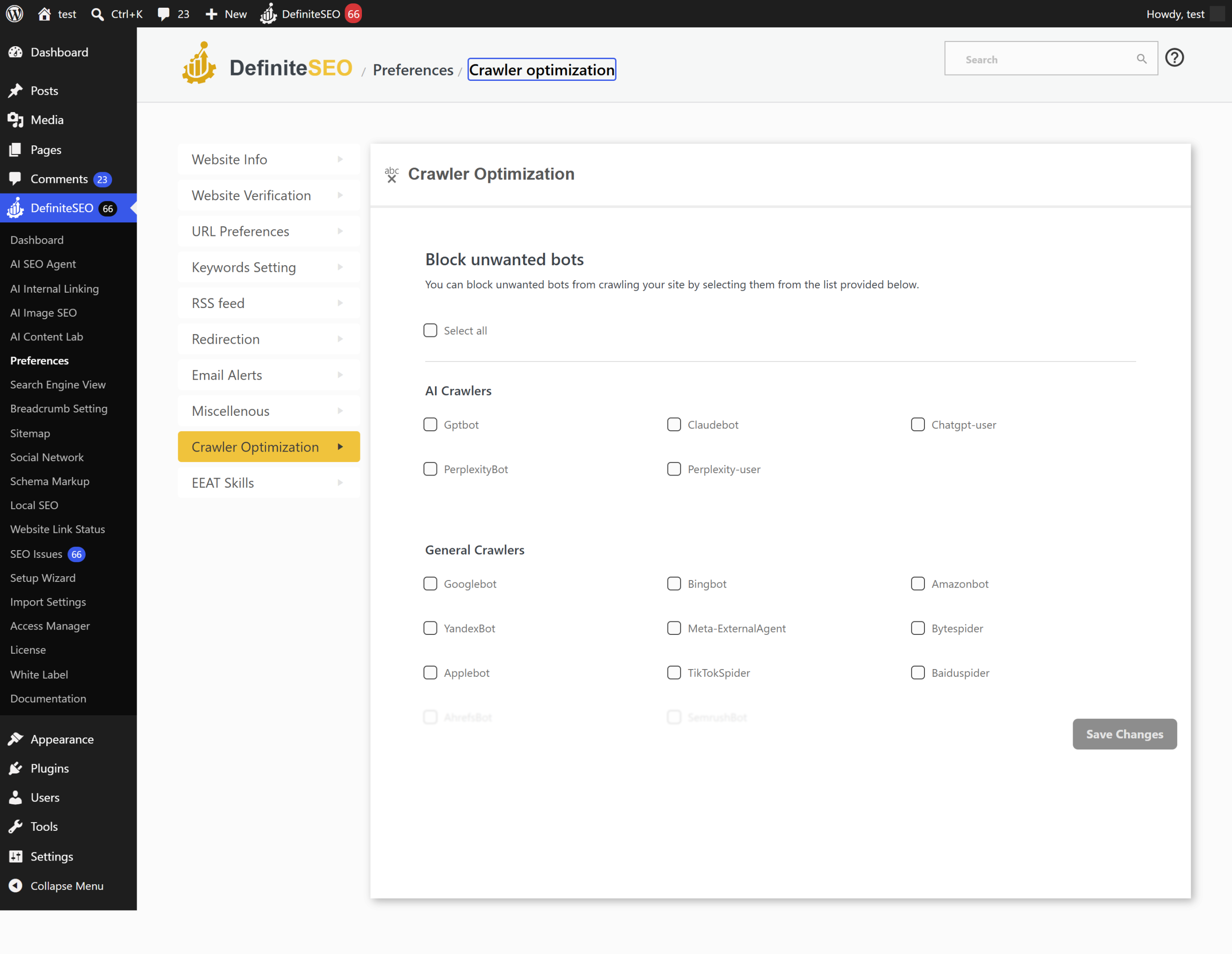Open AI SEO Agent submenu item

(x=43, y=264)
